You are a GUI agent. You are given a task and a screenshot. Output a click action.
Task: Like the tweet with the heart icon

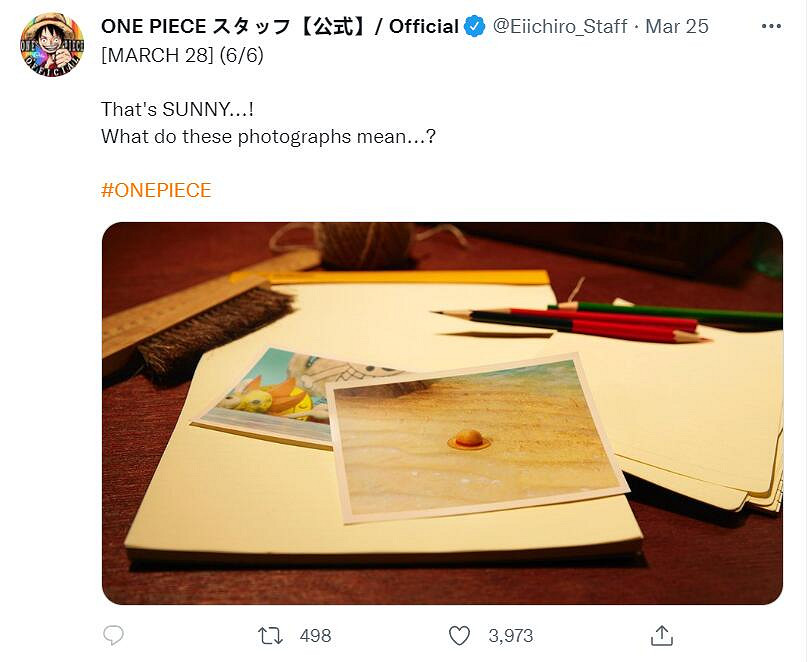[x=459, y=636]
